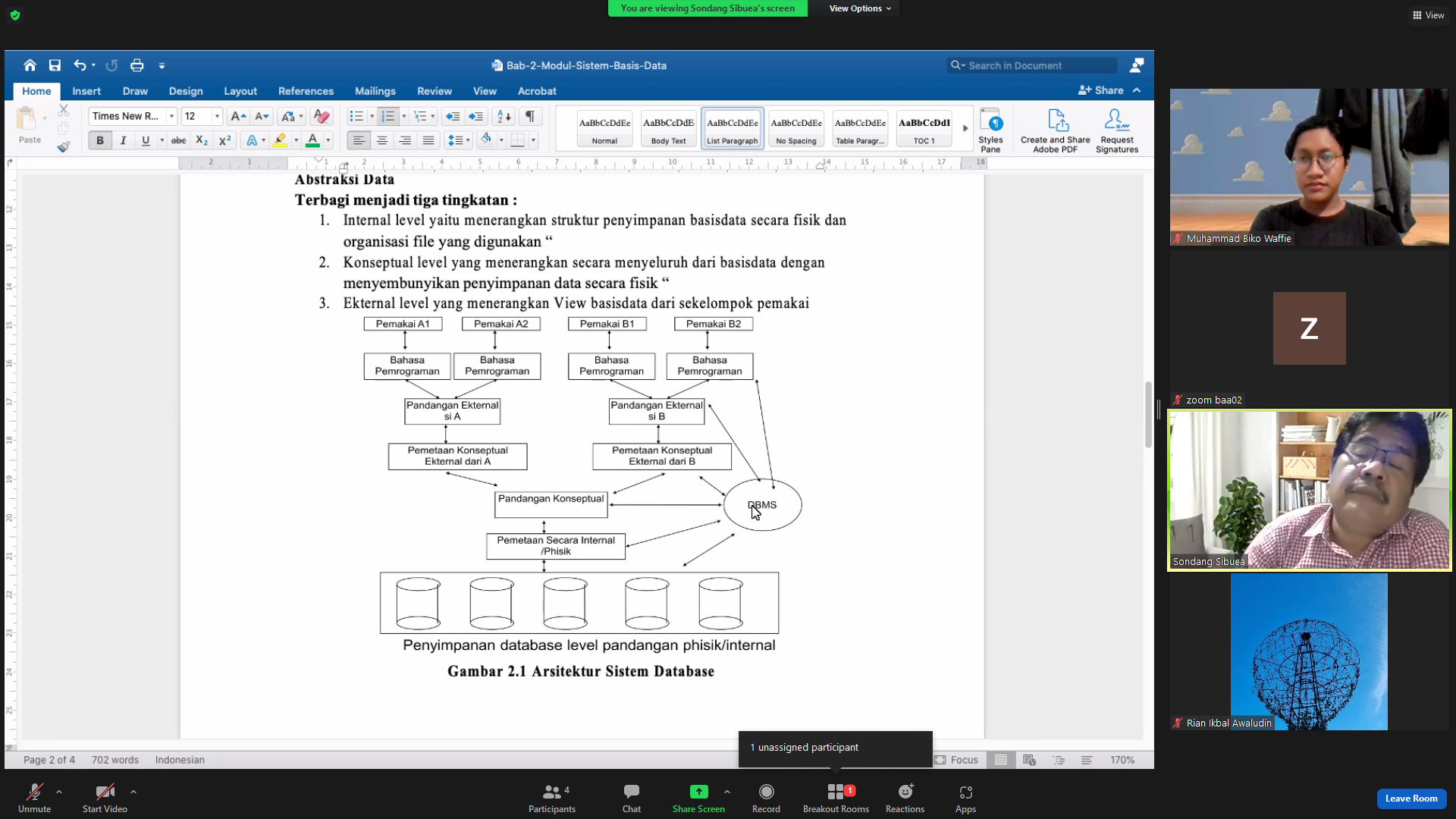
Task: Align text left toggle
Action: click(x=359, y=140)
